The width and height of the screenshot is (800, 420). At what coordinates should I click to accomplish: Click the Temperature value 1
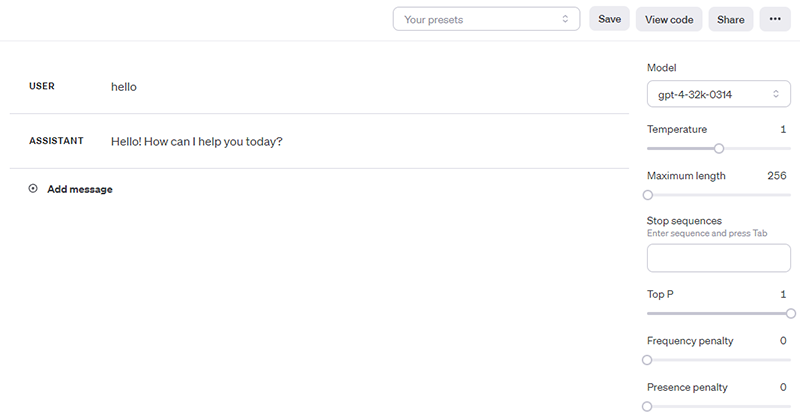783,129
